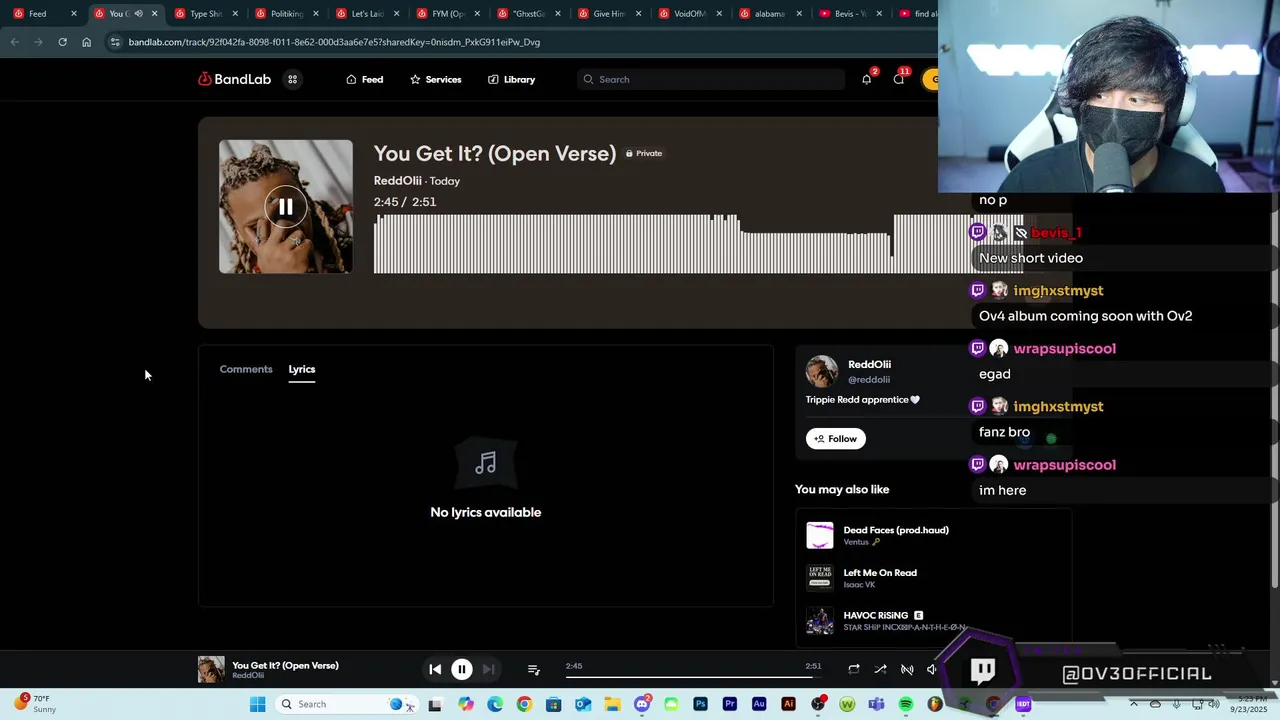The image size is (1280, 720).
Task: Select the Lyrics tab
Action: point(302,369)
